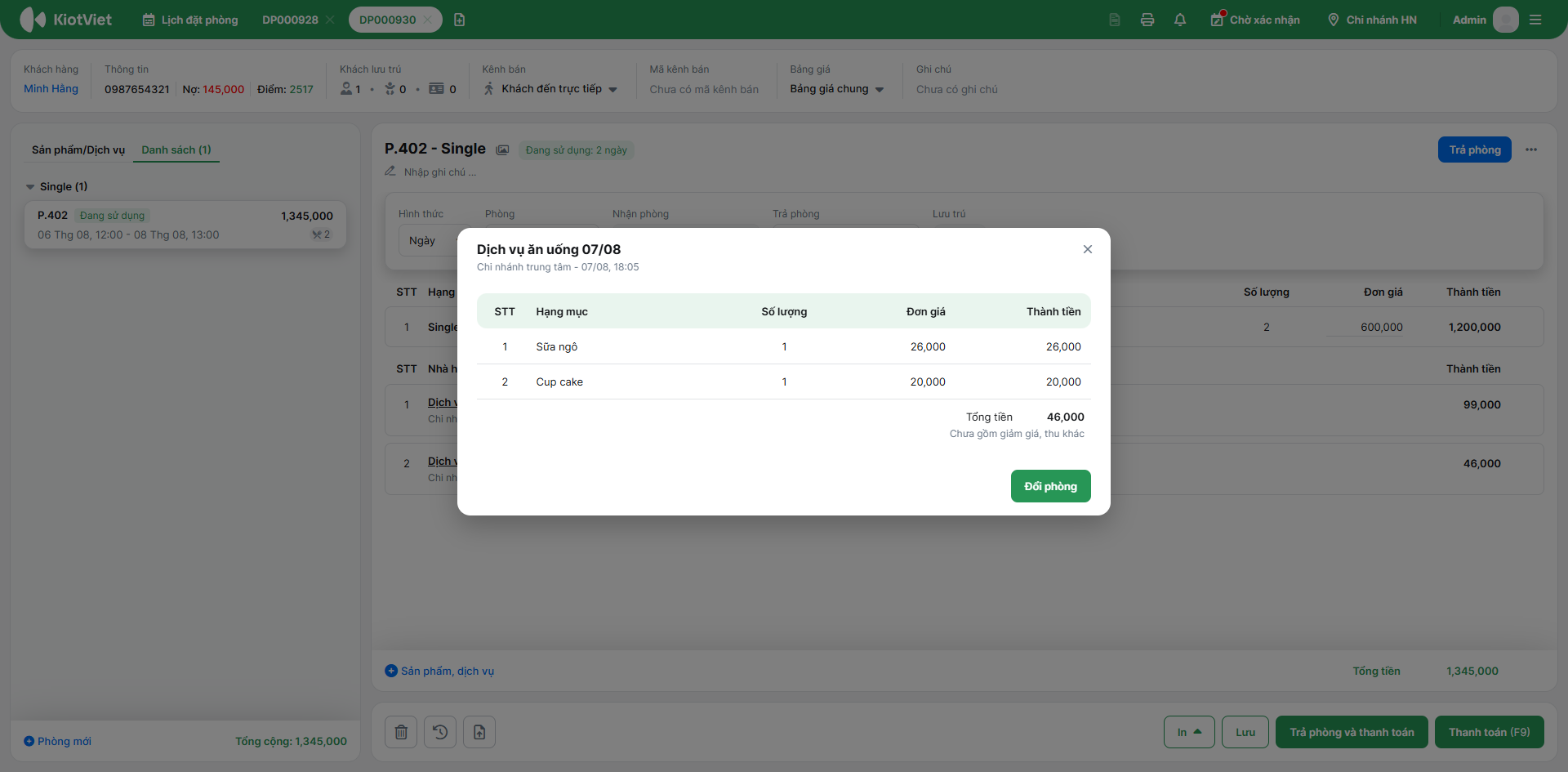Viewport: 1568px width, 772px height.
Task: Click Cup cake row in dialog
Action: point(784,382)
